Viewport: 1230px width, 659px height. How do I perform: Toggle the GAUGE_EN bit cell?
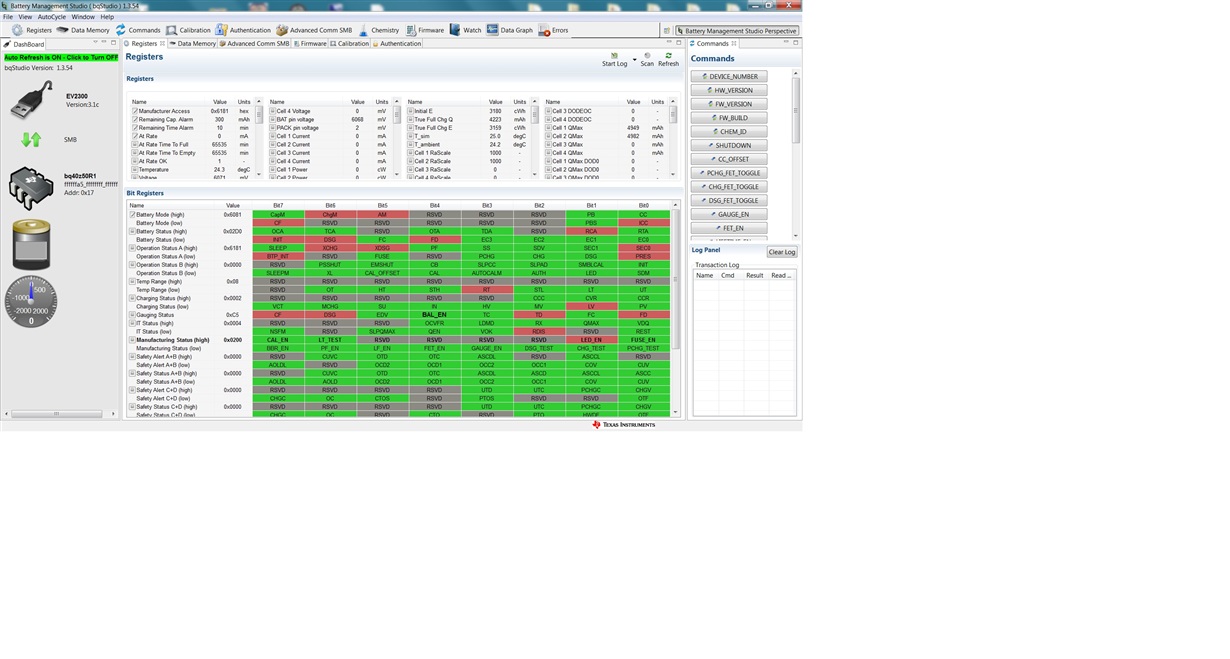(x=487, y=348)
